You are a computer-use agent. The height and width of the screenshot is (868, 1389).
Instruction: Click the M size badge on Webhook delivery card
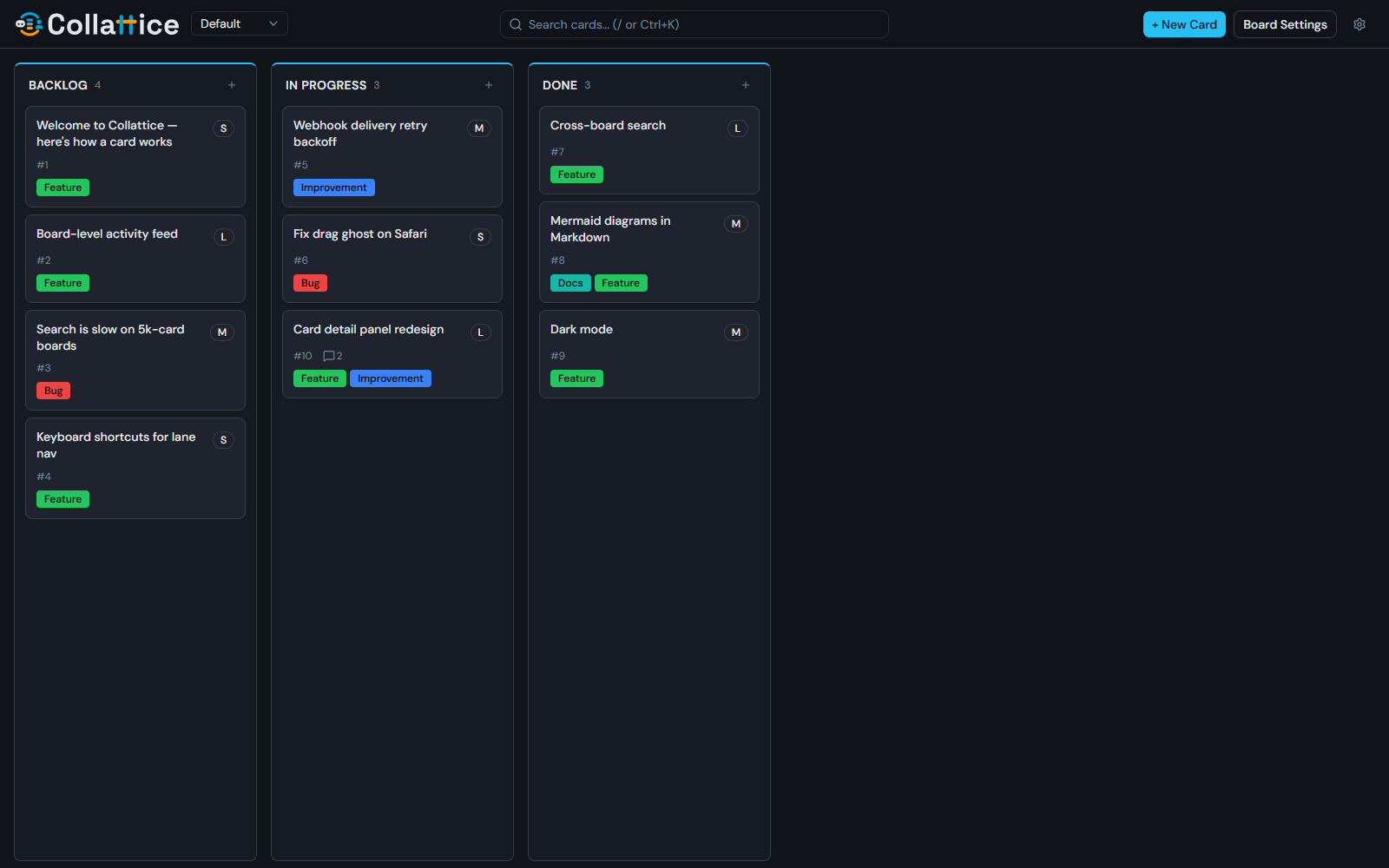[479, 128]
